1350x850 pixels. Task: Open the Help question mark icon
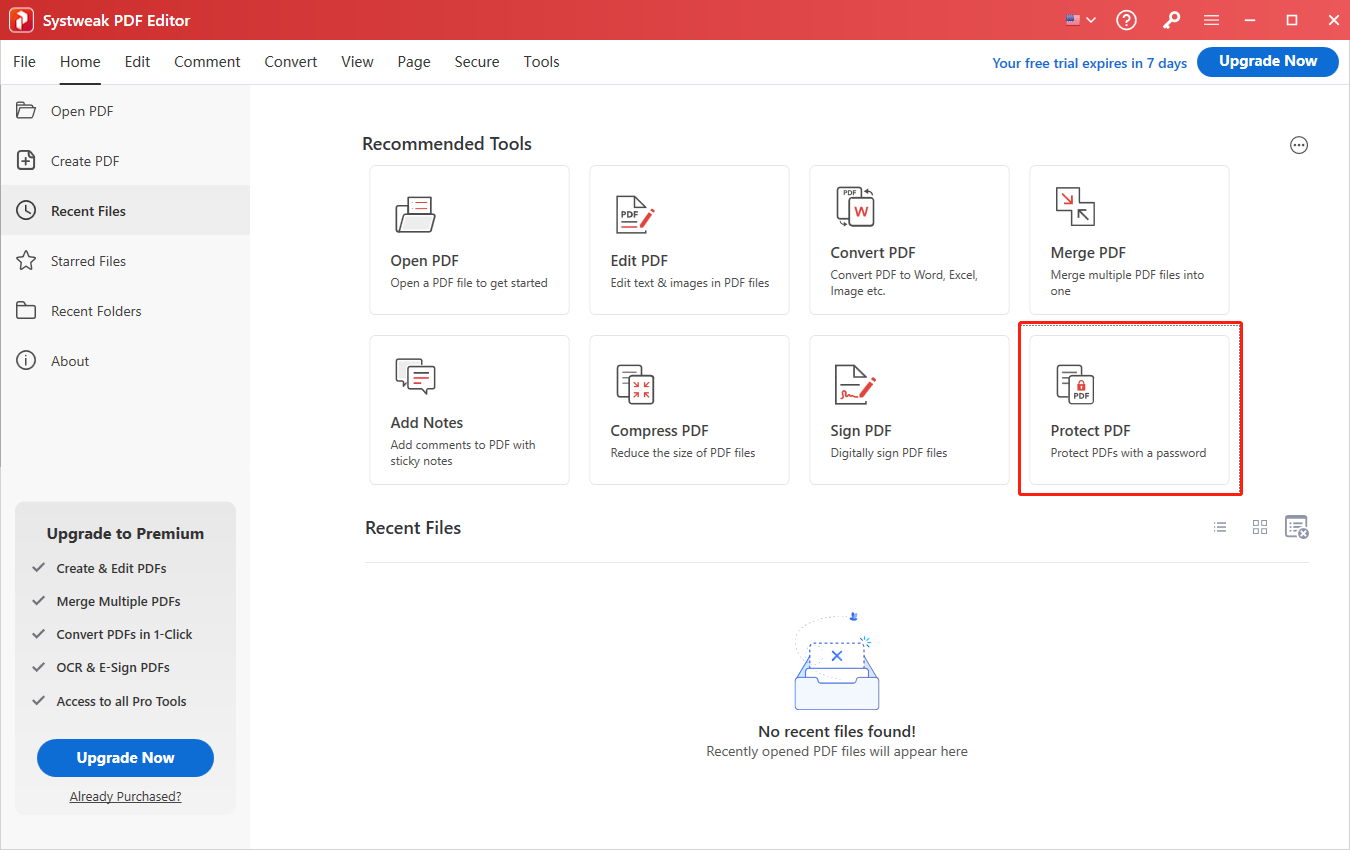[1127, 20]
